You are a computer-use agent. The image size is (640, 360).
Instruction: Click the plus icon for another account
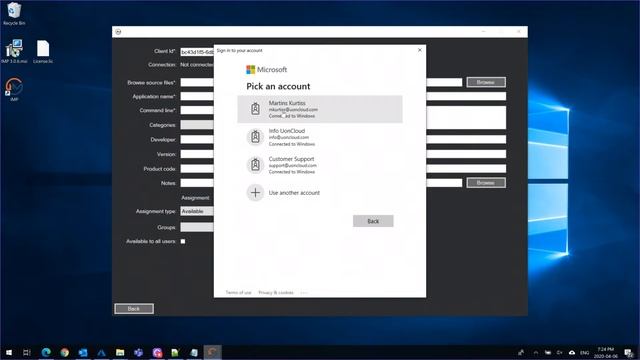click(x=256, y=193)
